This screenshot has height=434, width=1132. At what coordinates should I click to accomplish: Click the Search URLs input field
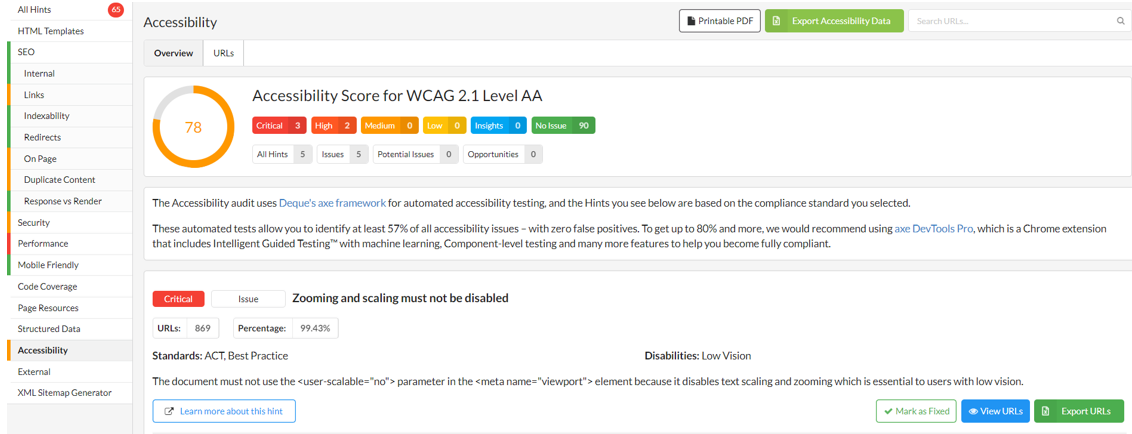1010,21
